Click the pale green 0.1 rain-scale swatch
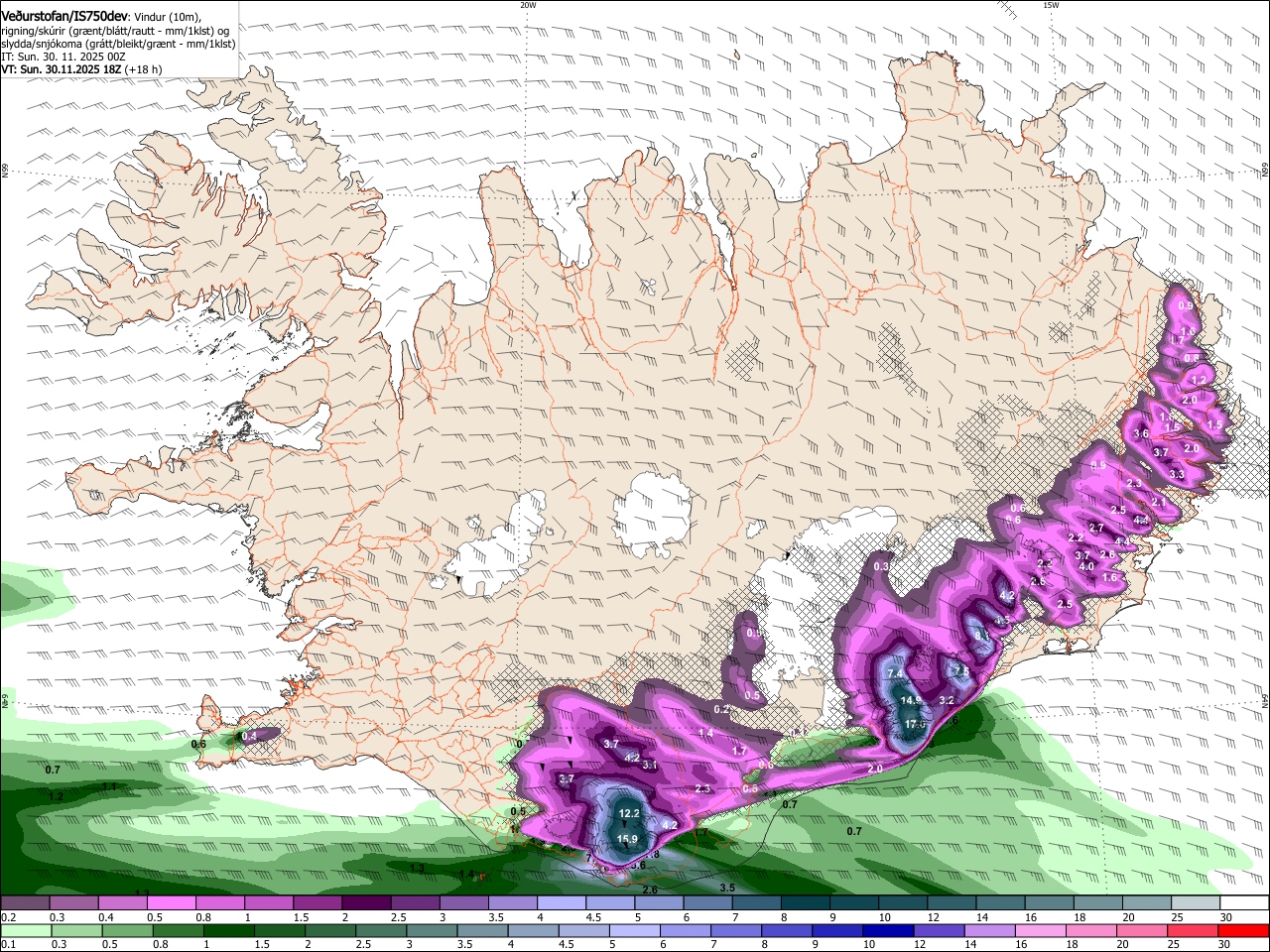1270x952 pixels. tap(26, 931)
